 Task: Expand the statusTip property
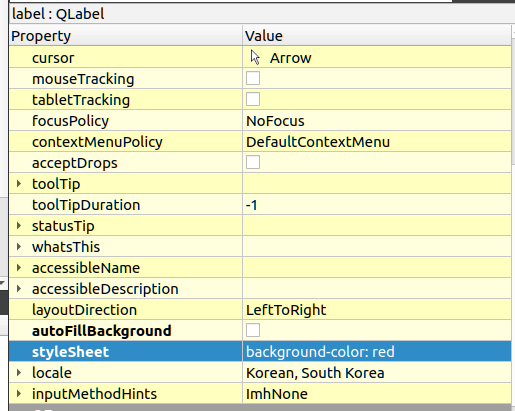click(x=19, y=226)
